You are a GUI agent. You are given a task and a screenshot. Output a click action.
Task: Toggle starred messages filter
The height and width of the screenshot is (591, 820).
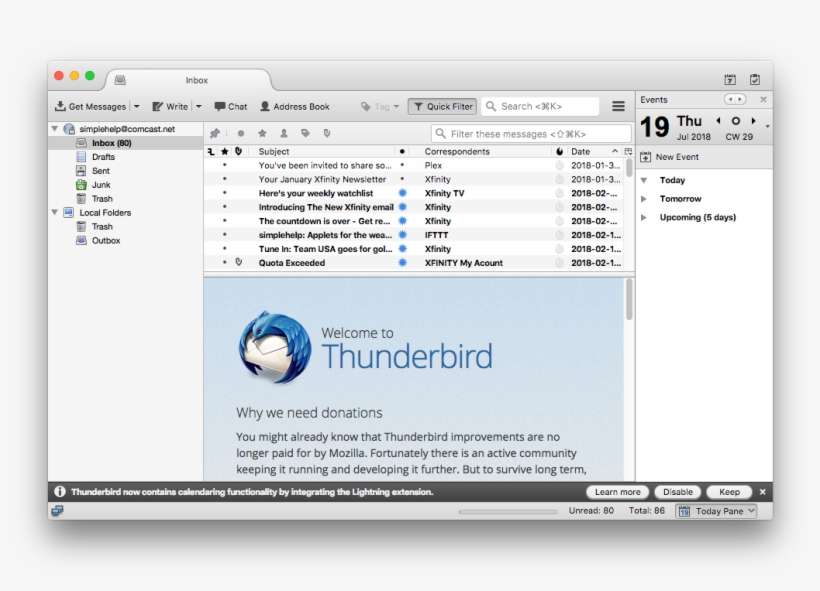262,132
